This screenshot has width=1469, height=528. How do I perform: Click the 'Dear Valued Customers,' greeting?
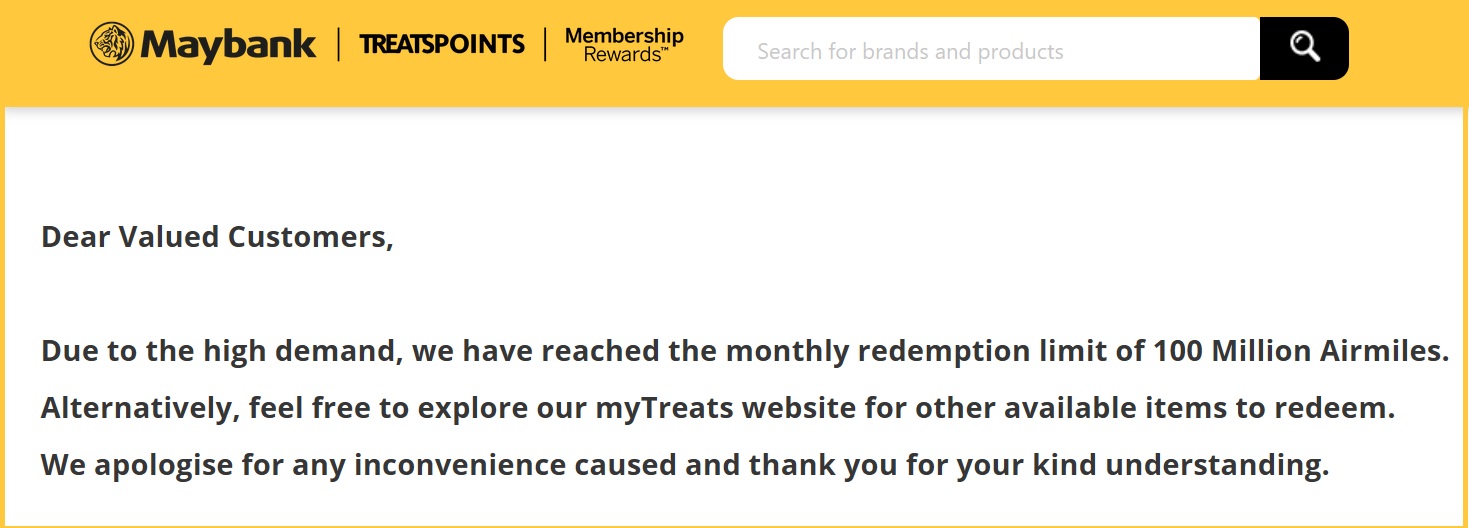pyautogui.click(x=217, y=237)
